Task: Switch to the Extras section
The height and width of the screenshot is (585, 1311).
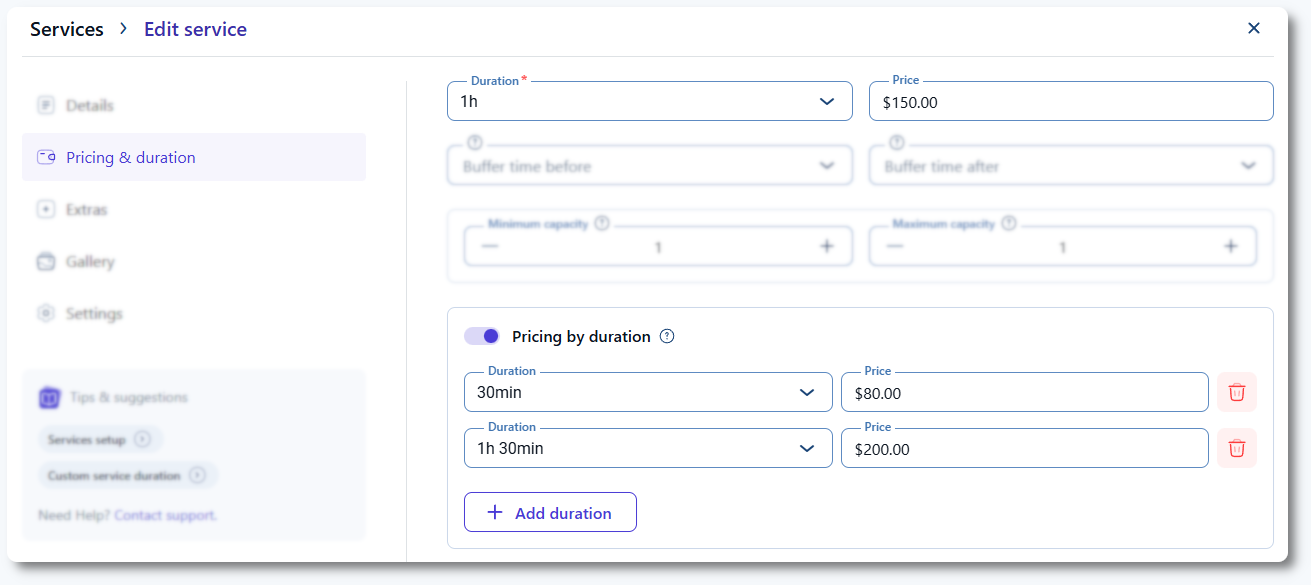Action: [86, 210]
